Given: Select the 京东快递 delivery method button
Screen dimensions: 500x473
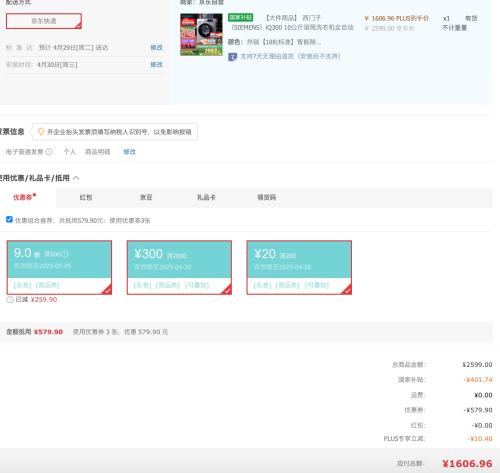Looking at the screenshot, I should click(44, 21).
